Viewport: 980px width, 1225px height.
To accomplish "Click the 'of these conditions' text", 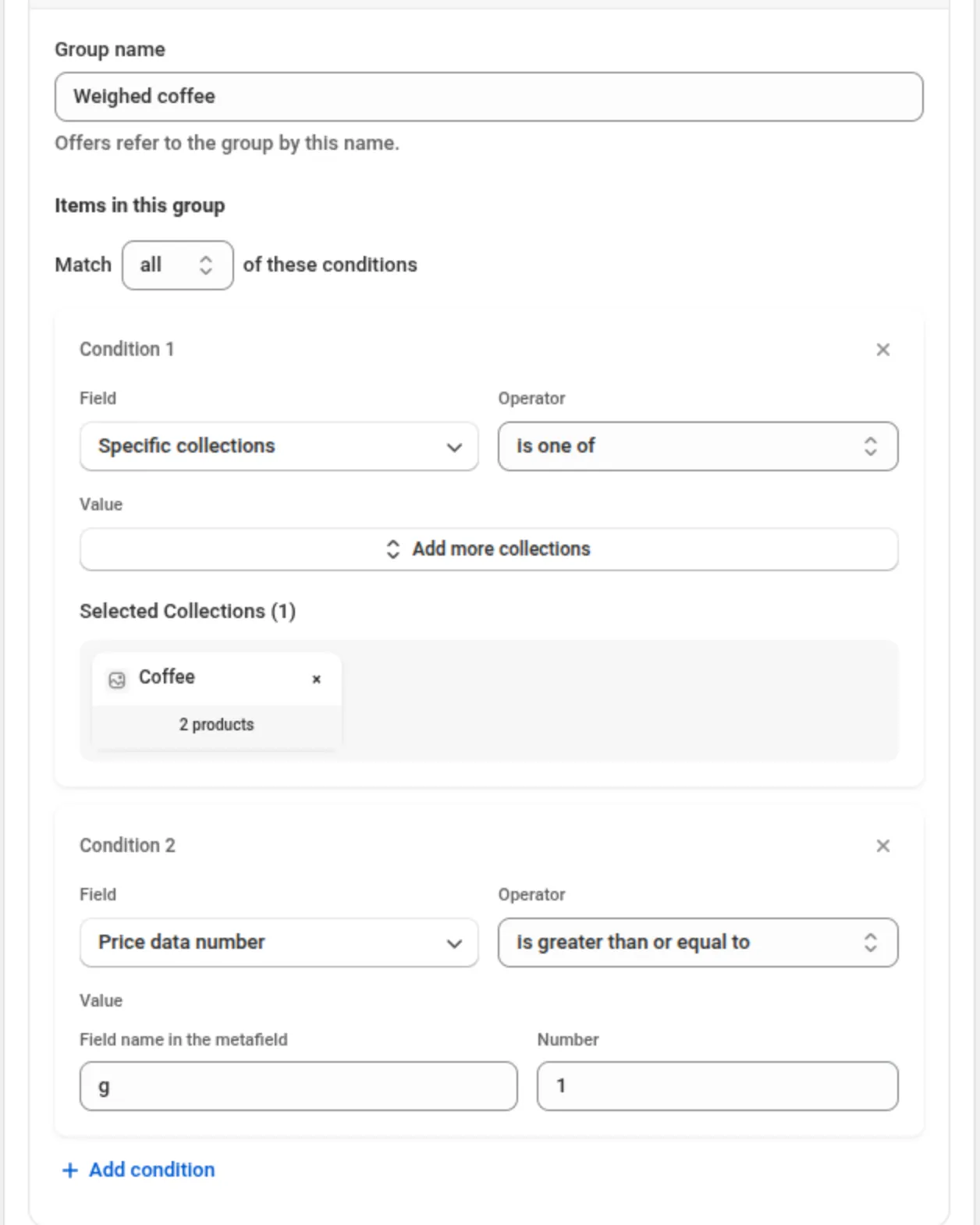I will pyautogui.click(x=330, y=265).
